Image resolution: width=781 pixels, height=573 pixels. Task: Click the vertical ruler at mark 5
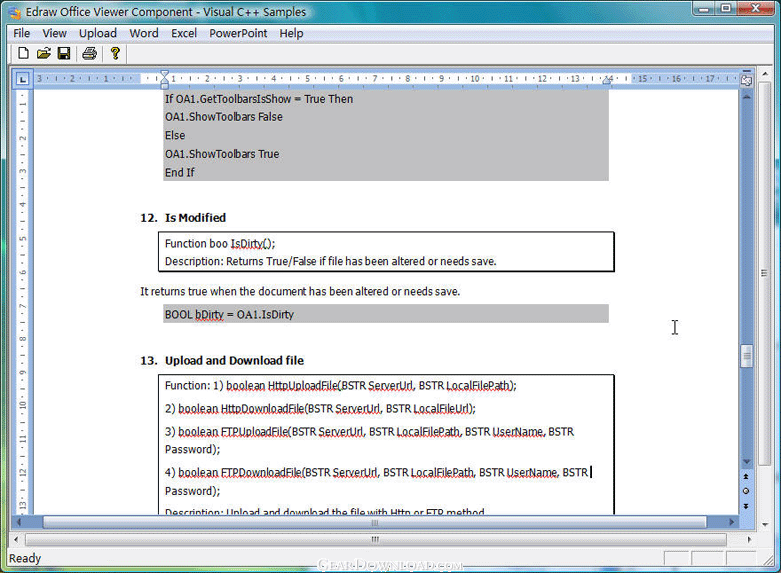coord(22,238)
